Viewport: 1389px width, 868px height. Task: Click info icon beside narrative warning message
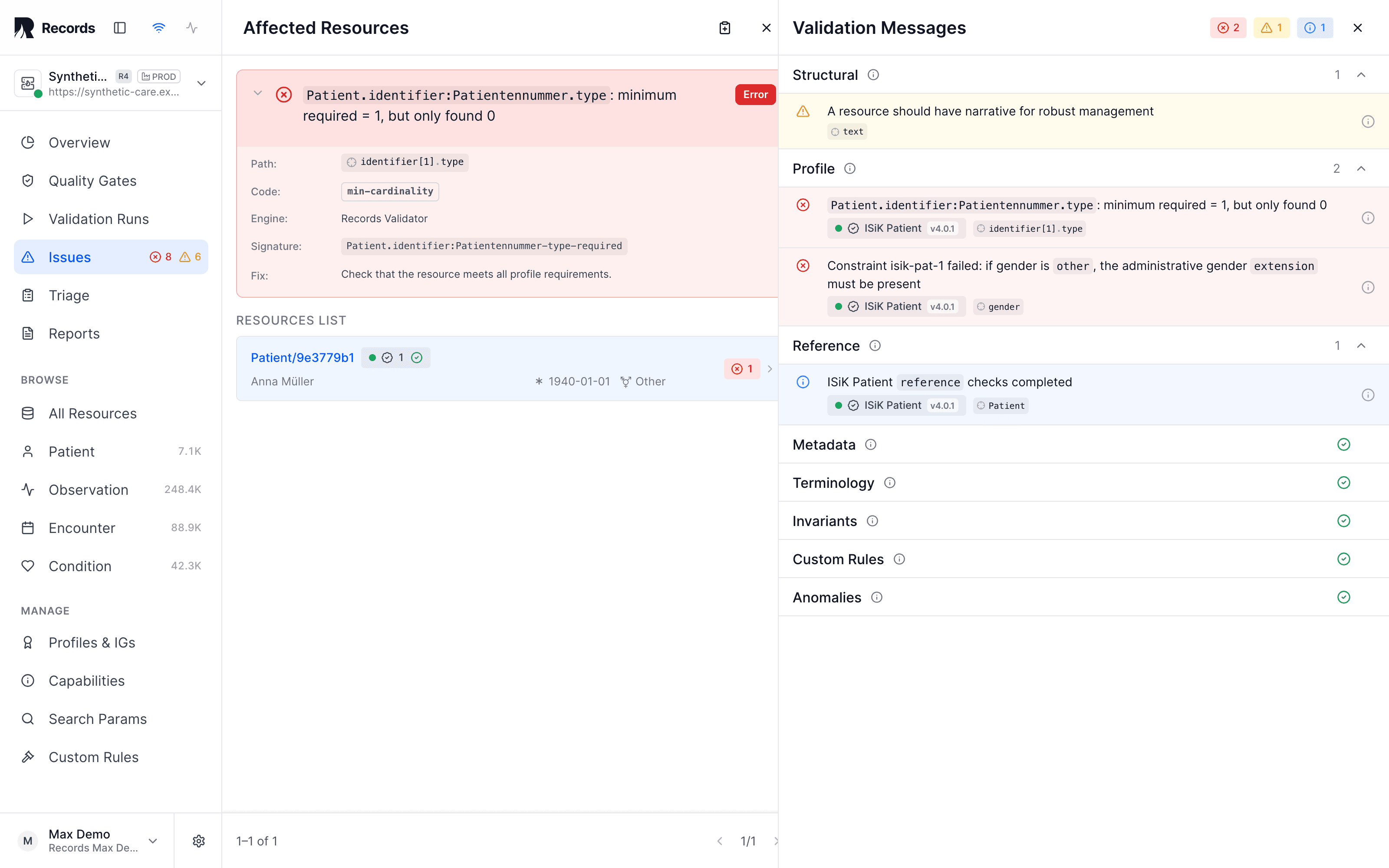pyautogui.click(x=1368, y=121)
